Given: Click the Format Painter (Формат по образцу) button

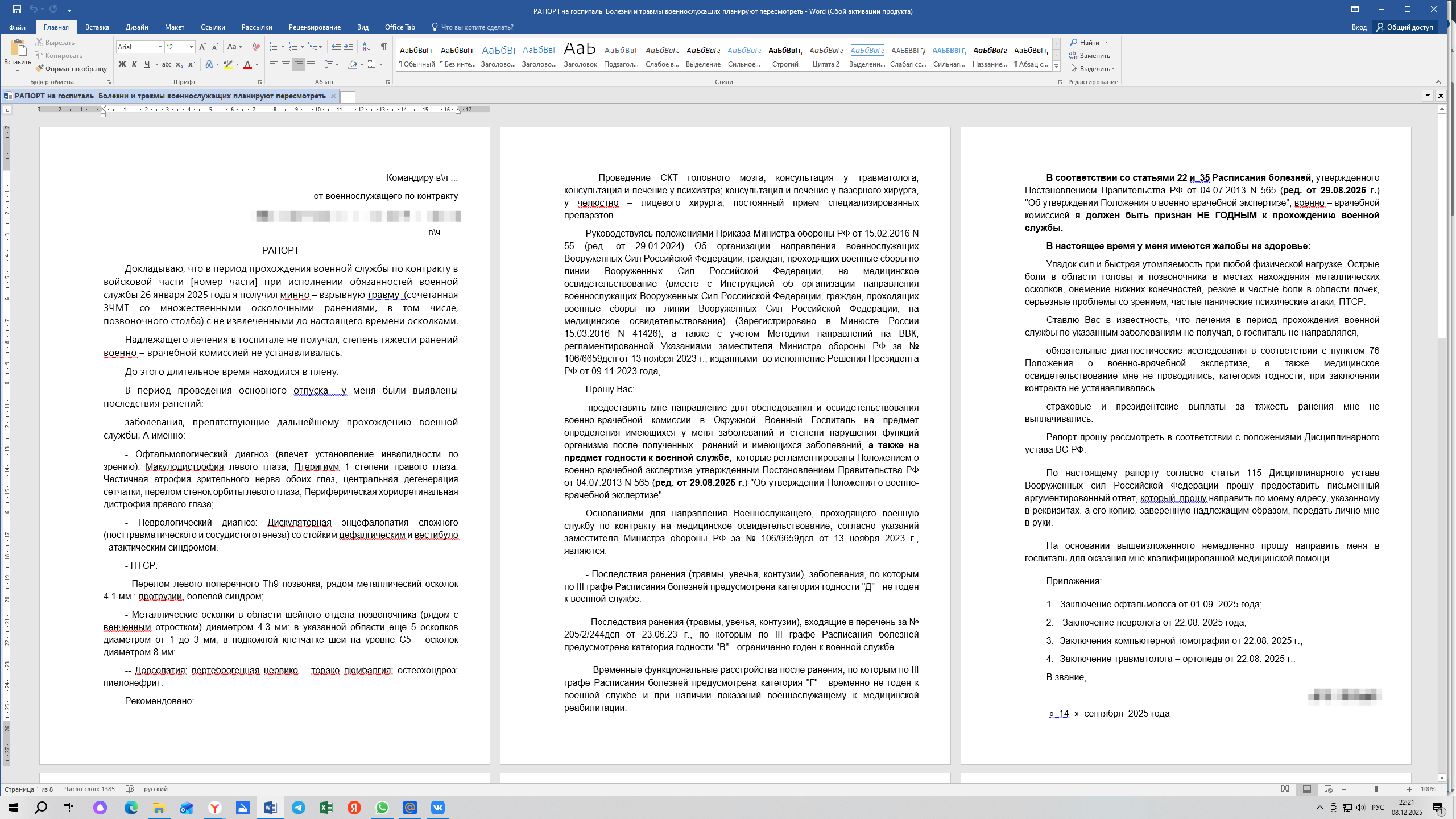Looking at the screenshot, I should click(x=71, y=68).
